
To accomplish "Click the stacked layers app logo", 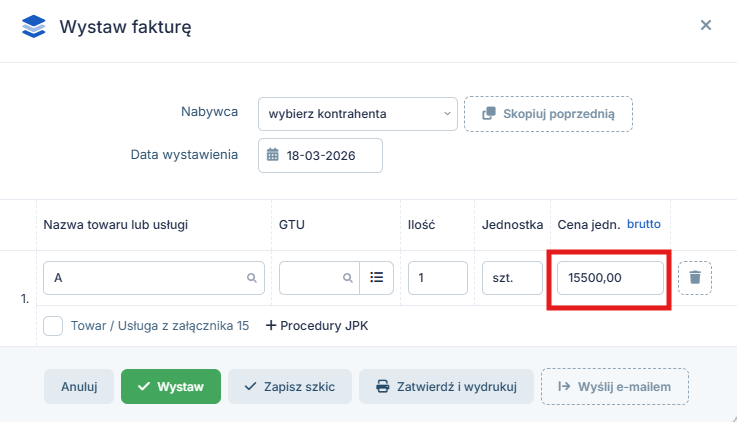I will click(34, 26).
